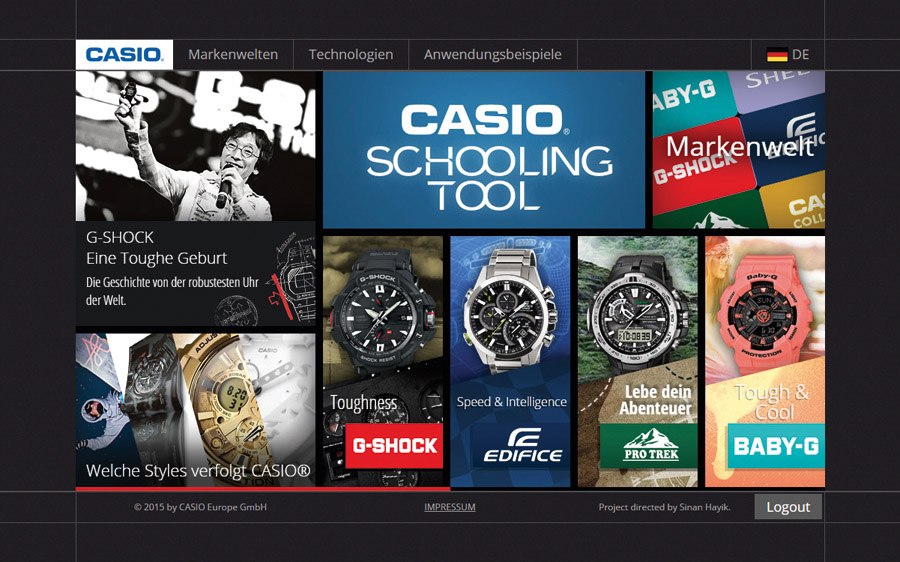Click the Logout button
This screenshot has width=900, height=562.
click(788, 507)
